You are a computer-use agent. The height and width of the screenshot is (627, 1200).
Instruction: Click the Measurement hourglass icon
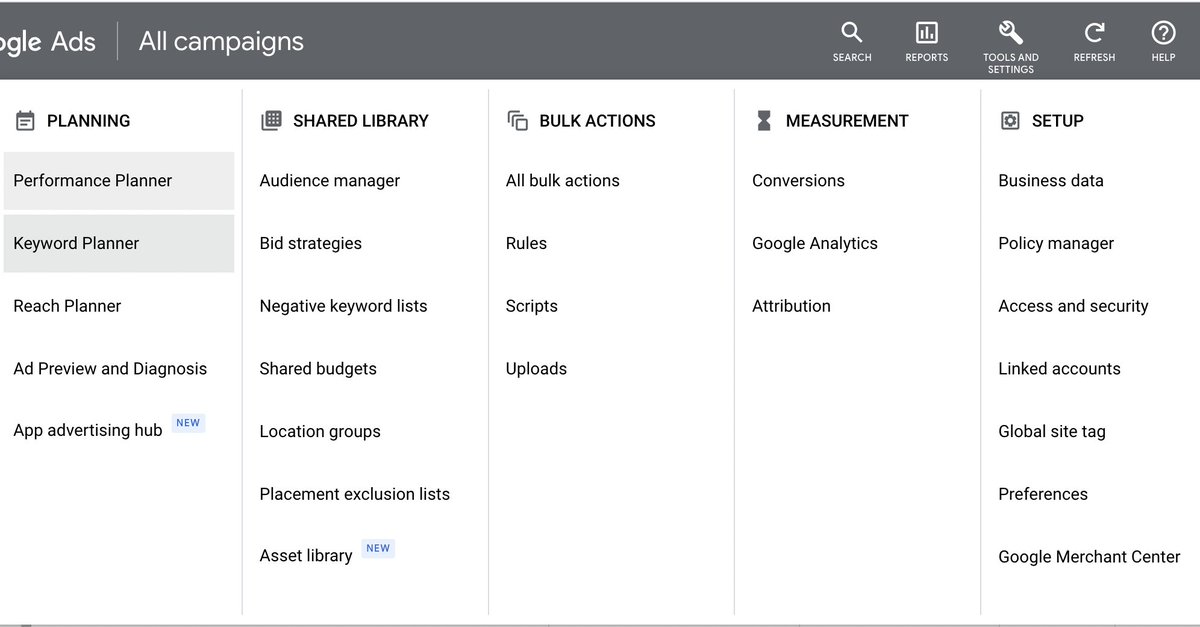click(764, 121)
